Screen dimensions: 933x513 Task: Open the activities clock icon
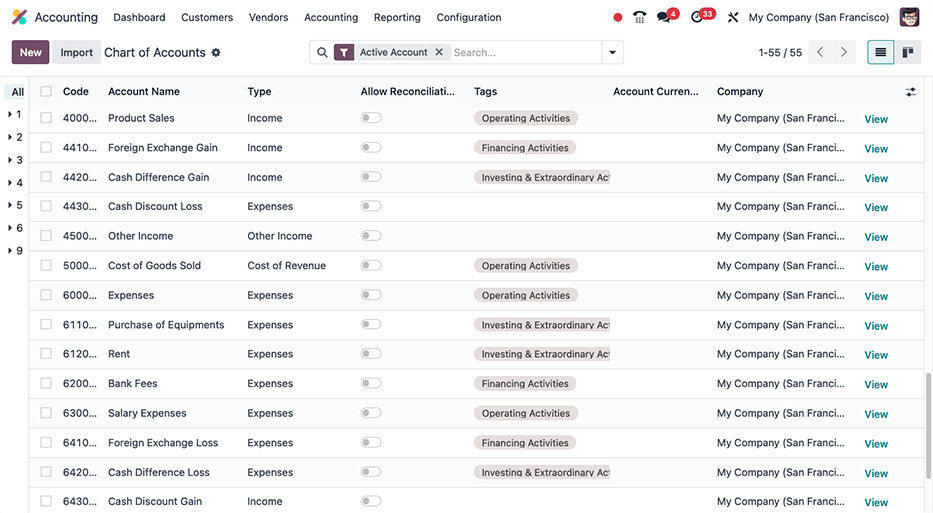[x=698, y=17]
